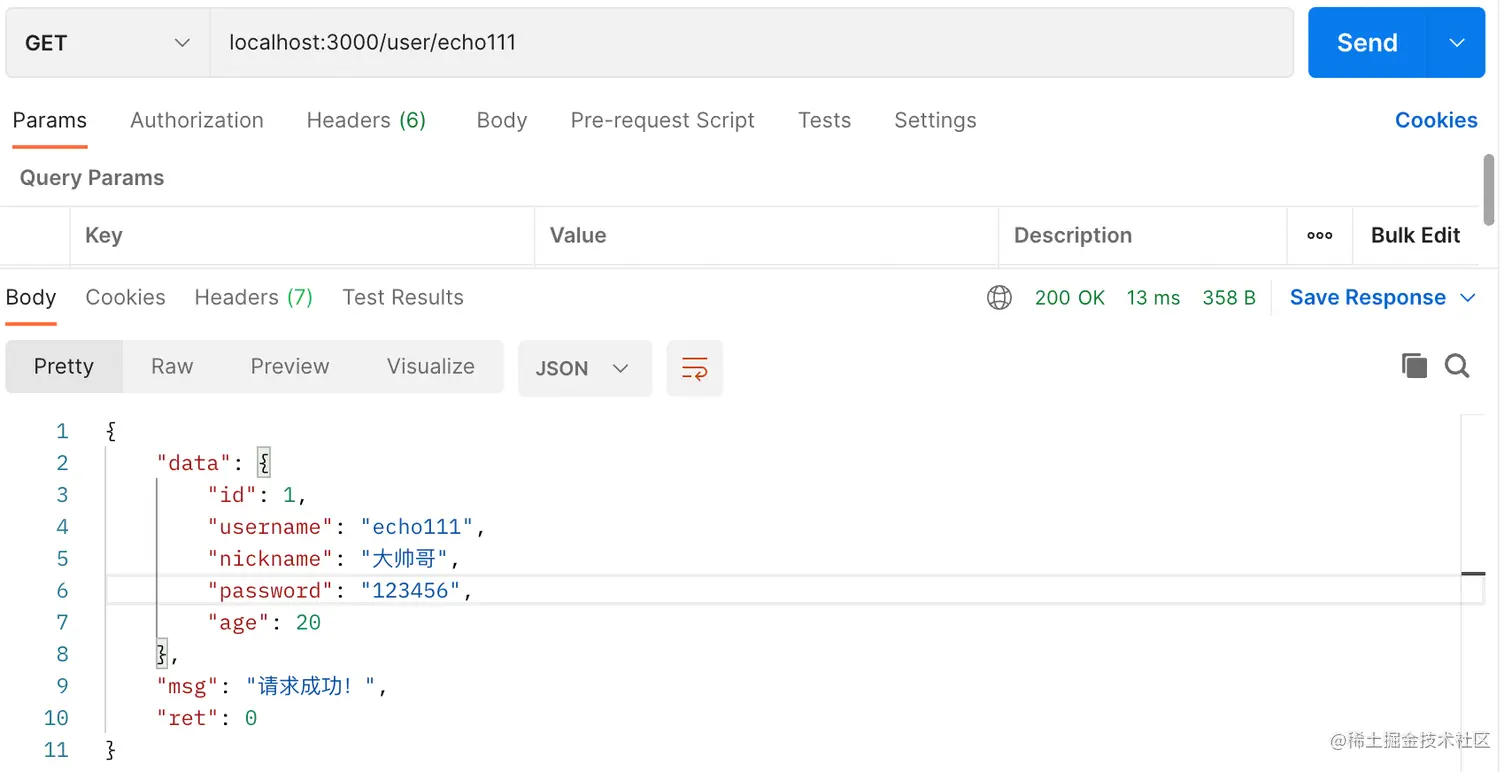The width and height of the screenshot is (1512, 772).
Task: Click the Send button
Action: 1367,43
